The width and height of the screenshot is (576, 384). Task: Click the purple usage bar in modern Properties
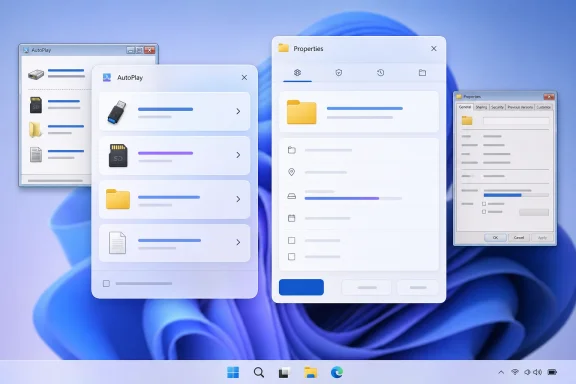pyautogui.click(x=353, y=198)
